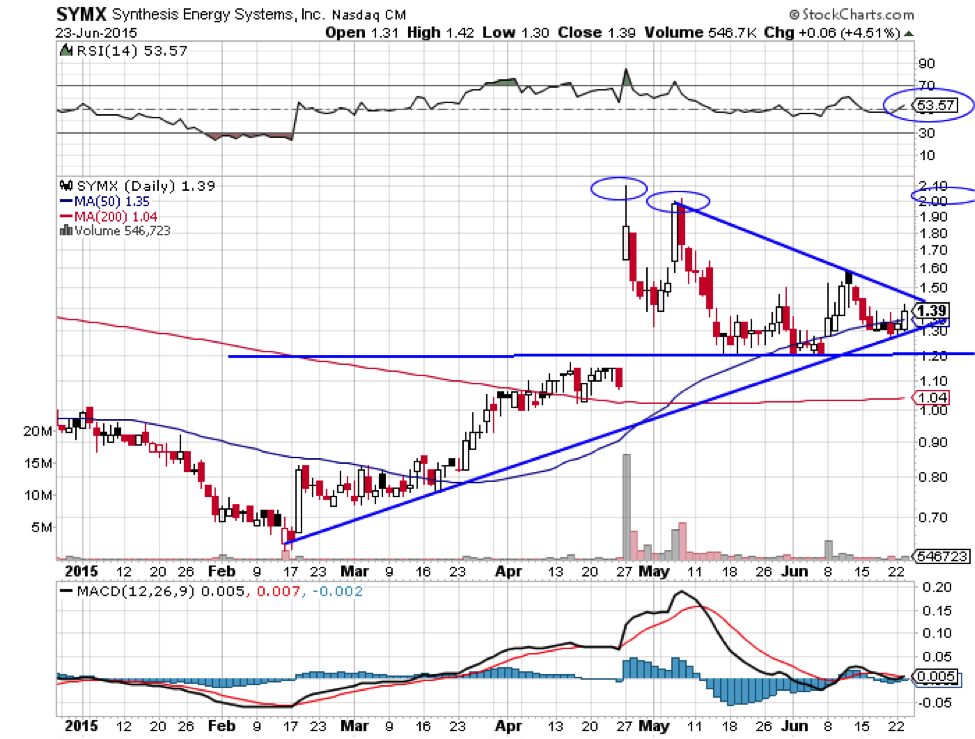Click the candlestick icon beside SYMX (Daily)

pyautogui.click(x=66, y=185)
